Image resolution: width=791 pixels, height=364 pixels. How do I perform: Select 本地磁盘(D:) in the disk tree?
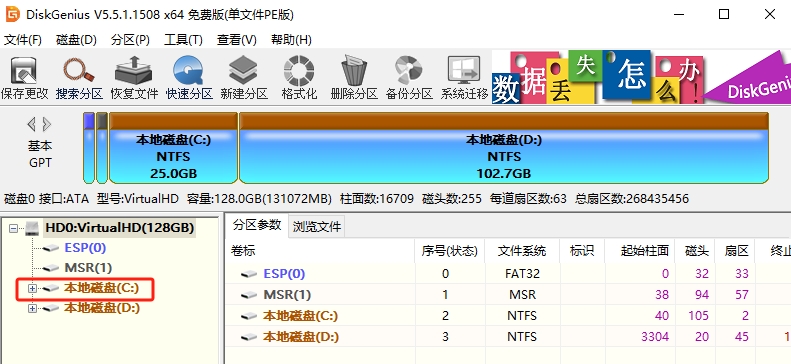[x=101, y=308]
